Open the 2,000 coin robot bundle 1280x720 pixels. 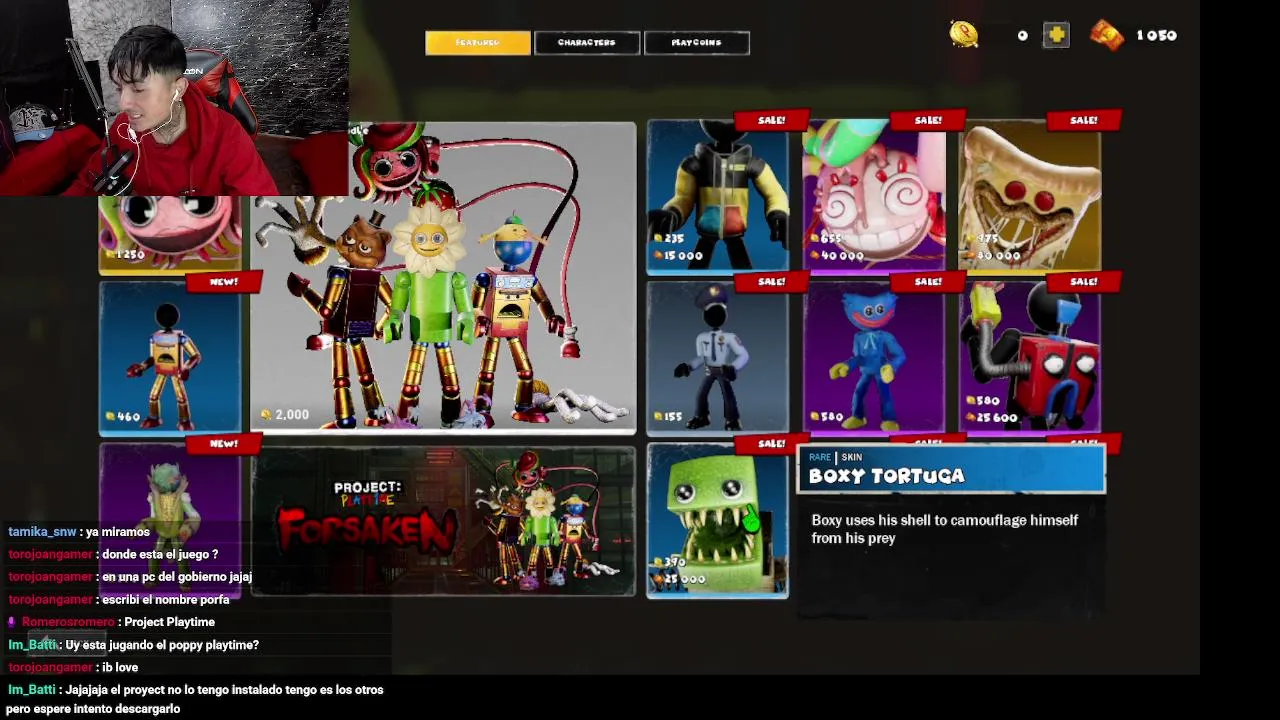443,278
